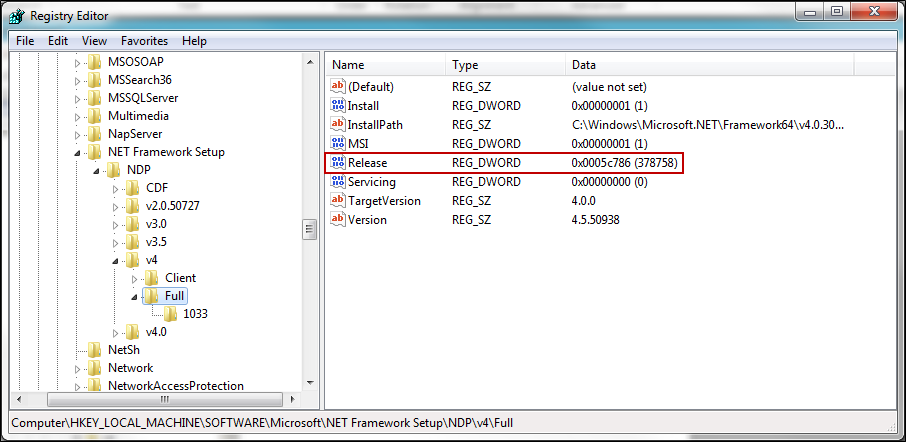Select the v4 key label
906x442 pixels.
(152, 260)
